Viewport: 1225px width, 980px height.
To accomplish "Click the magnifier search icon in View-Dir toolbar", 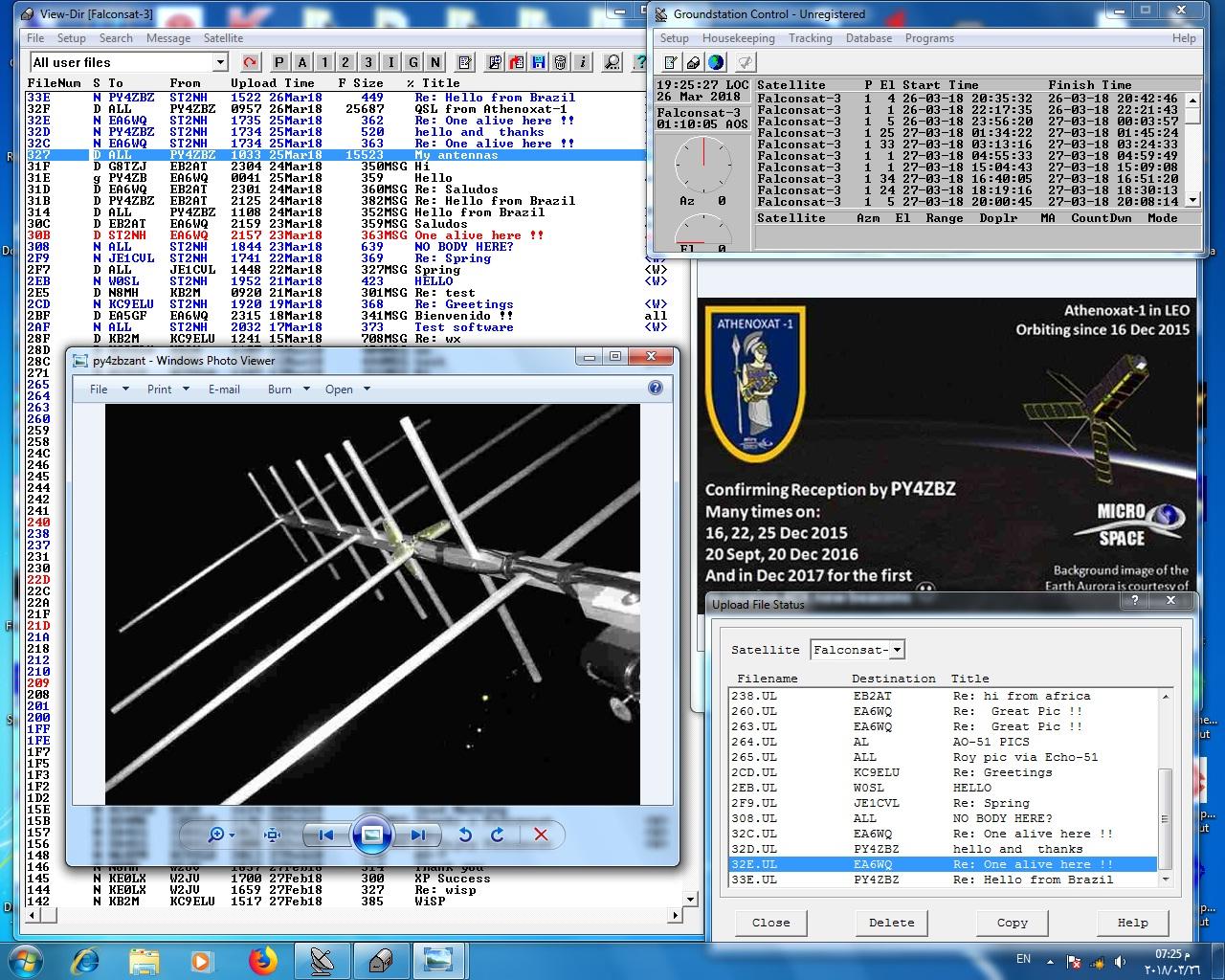I will 612,63.
